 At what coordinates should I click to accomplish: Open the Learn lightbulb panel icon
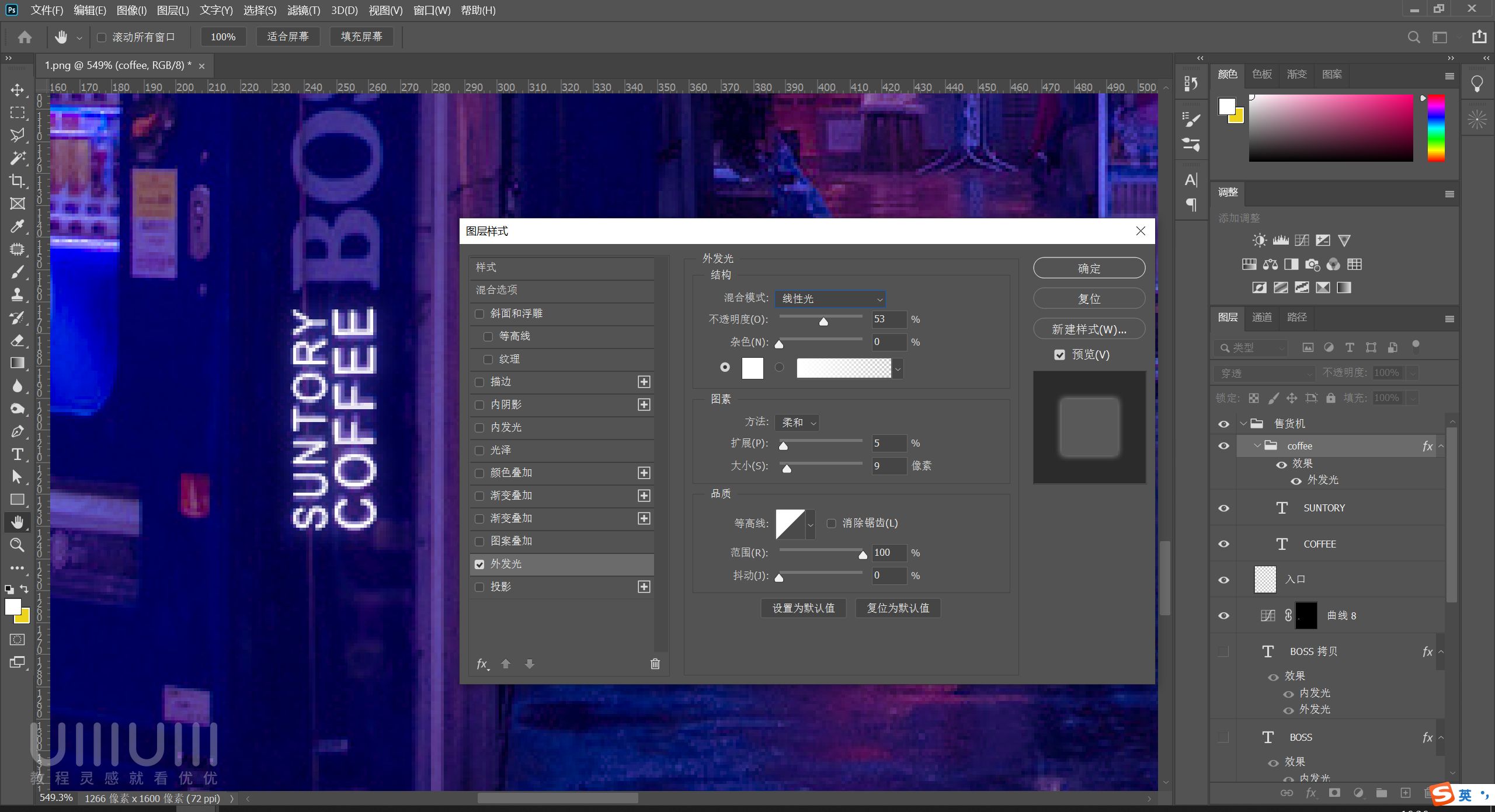(x=1477, y=84)
